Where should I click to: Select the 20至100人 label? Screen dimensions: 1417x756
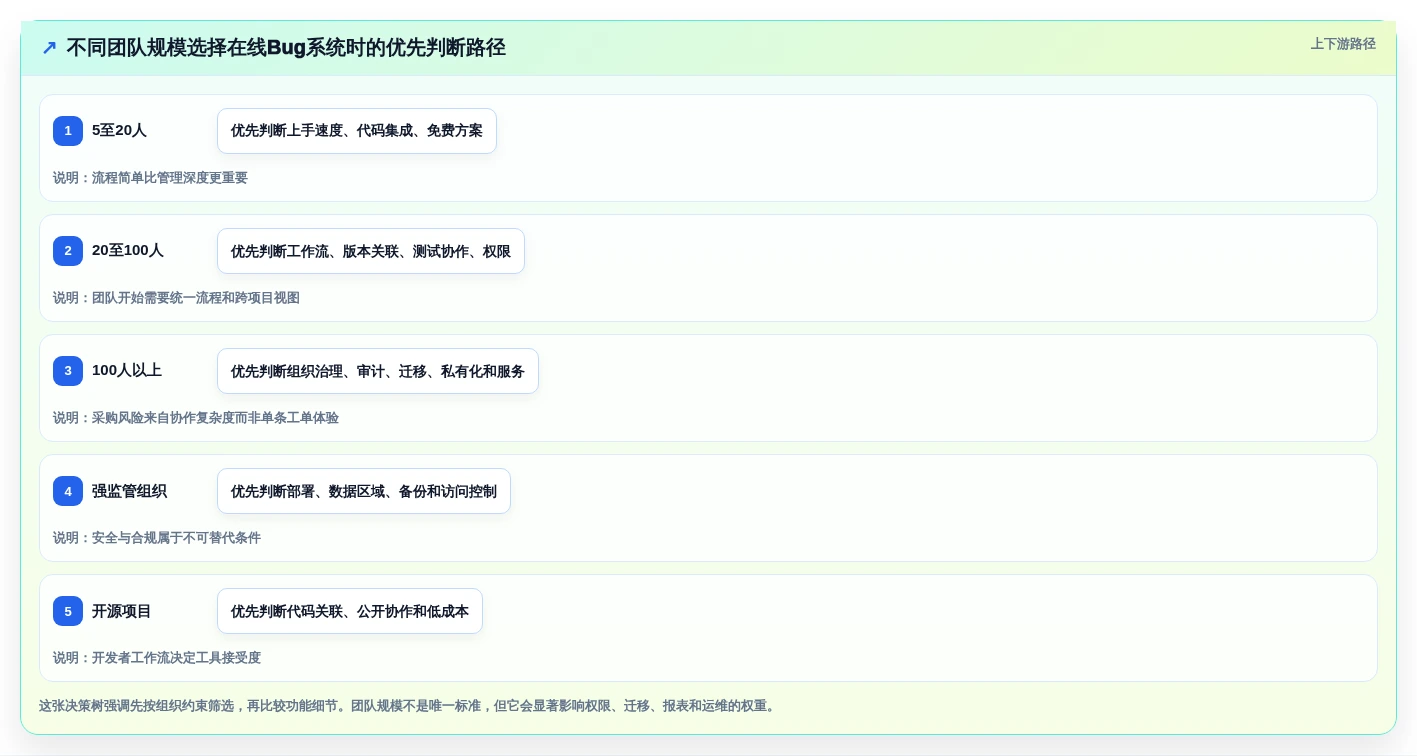pyautogui.click(x=128, y=250)
